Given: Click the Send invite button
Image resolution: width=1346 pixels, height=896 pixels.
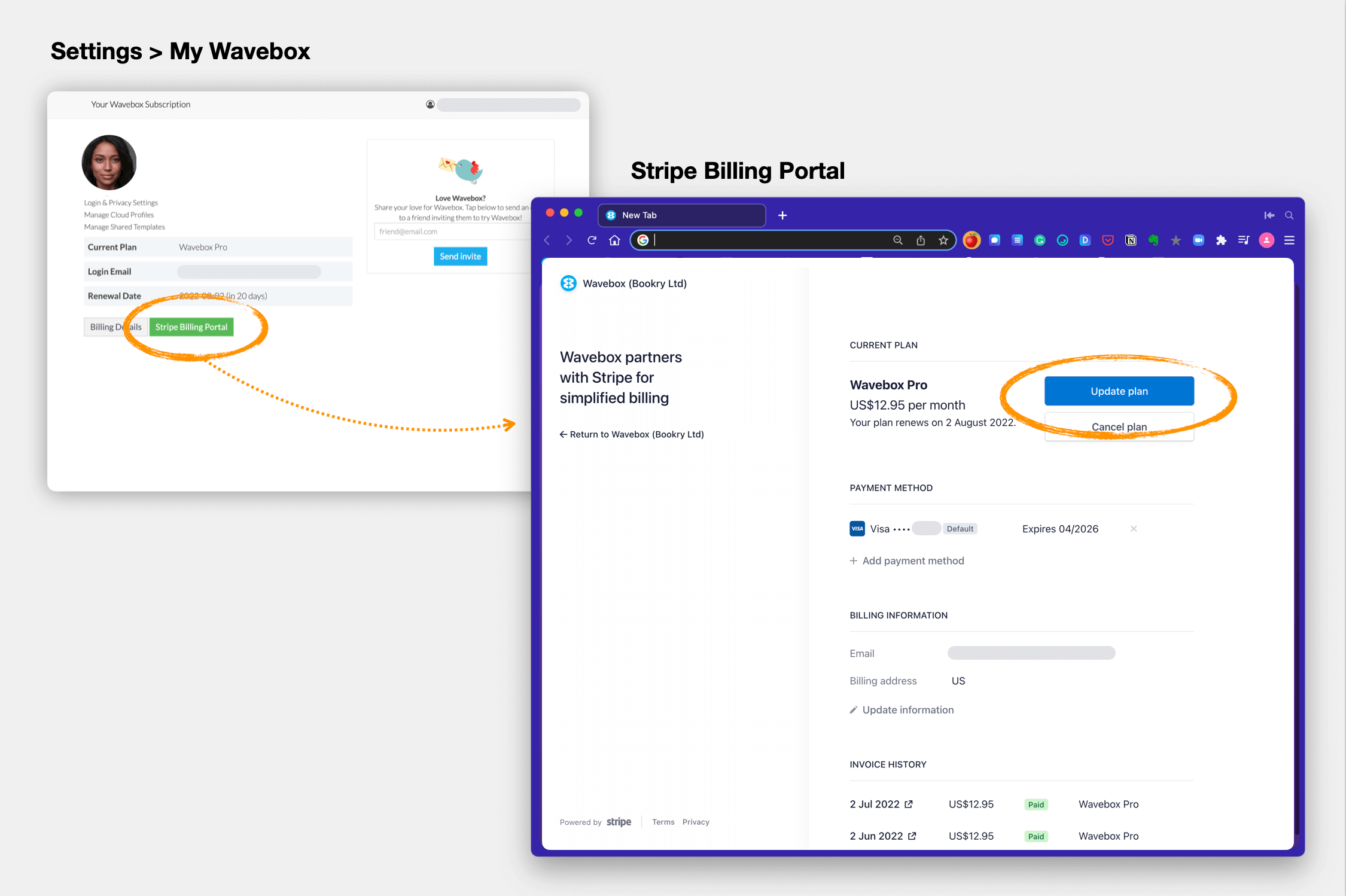Looking at the screenshot, I should point(461,257).
